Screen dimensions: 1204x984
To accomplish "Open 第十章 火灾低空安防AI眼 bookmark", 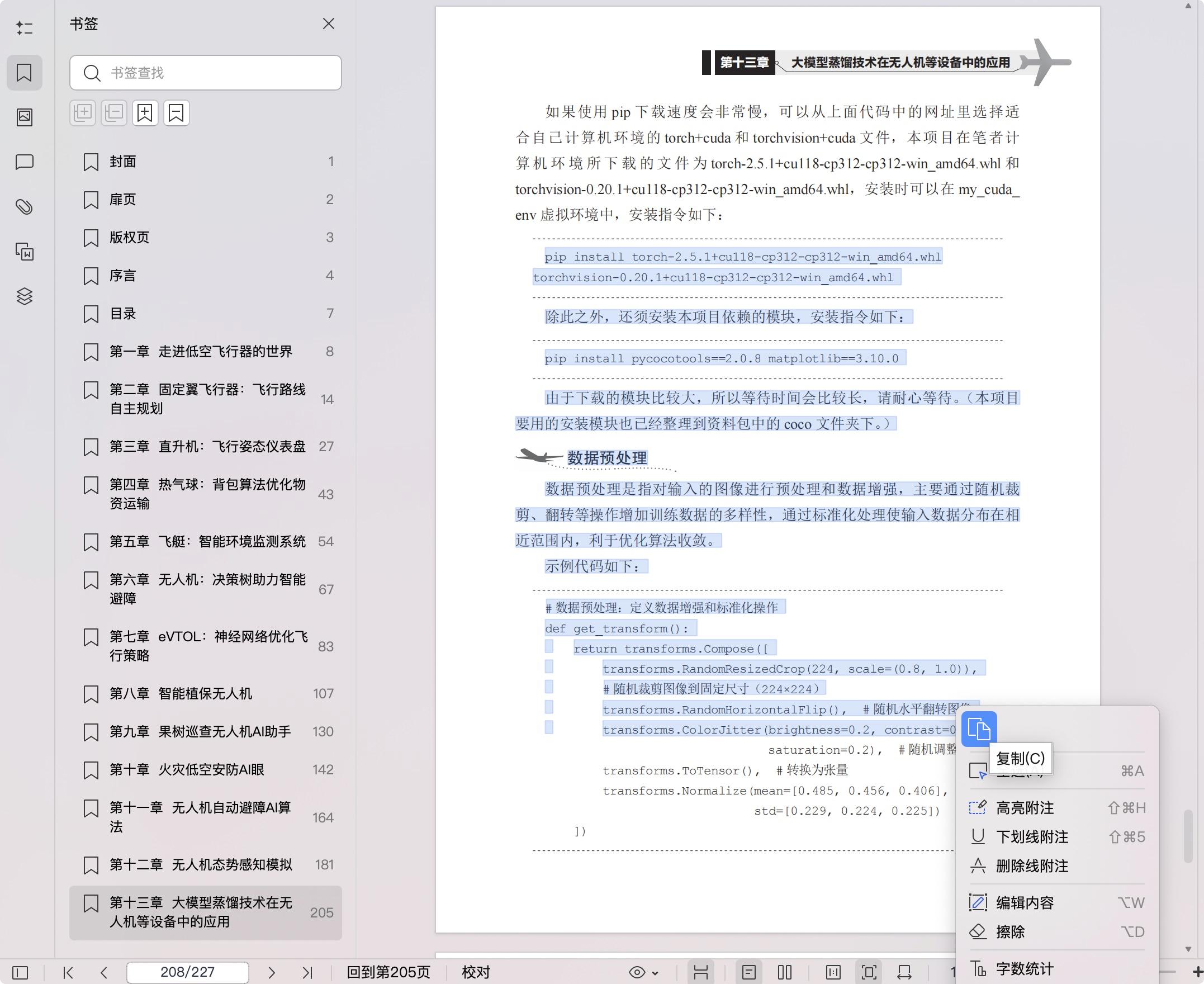I will tap(206, 769).
